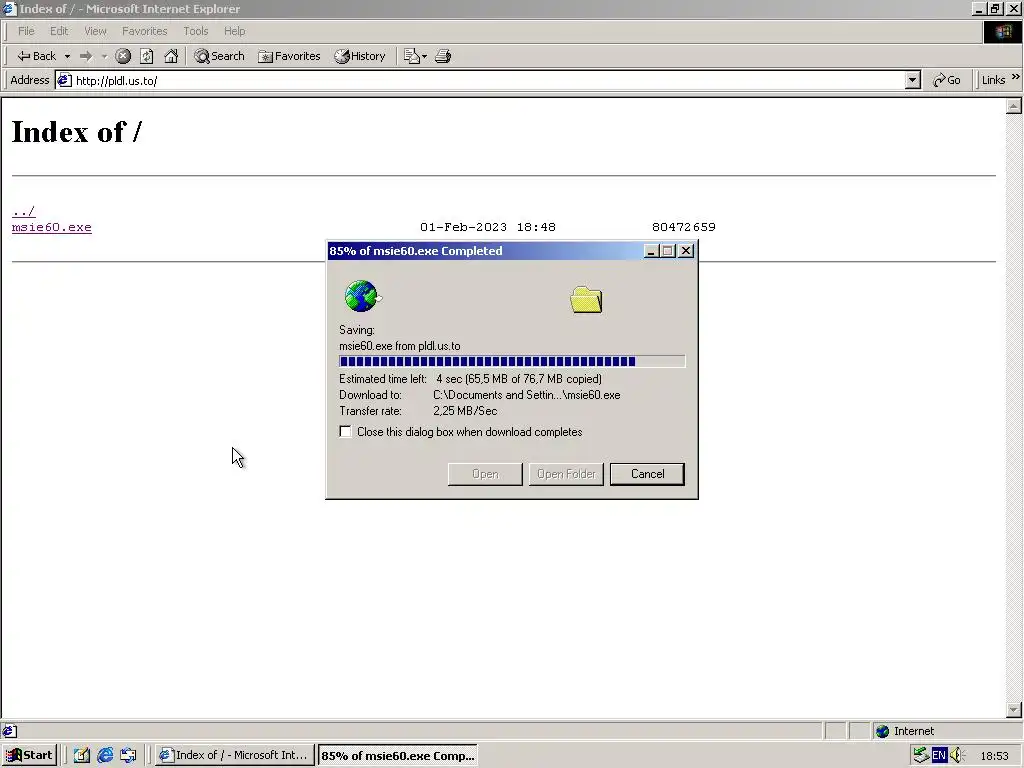
Task: Close the download dialog with X
Action: pyautogui.click(x=686, y=251)
